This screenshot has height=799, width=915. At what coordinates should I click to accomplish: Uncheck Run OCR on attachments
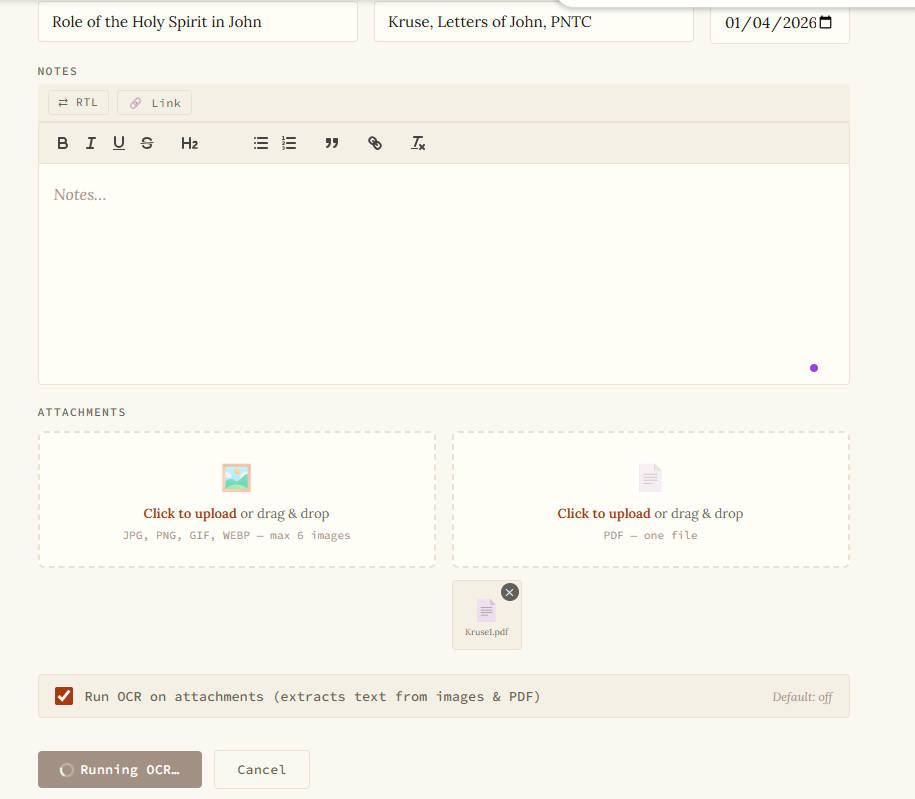64,696
